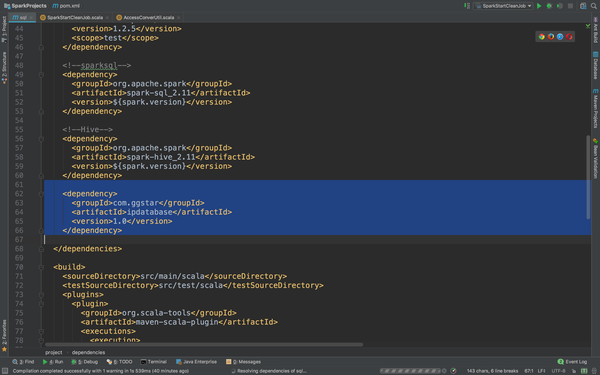
Task: Change the UTF-8 file encoding
Action: [558, 371]
